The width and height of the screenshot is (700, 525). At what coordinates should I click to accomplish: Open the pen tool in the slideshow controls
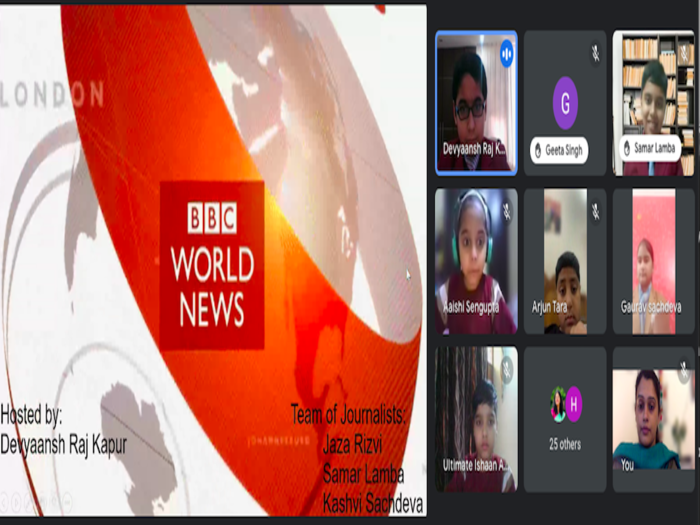pos(28,503)
